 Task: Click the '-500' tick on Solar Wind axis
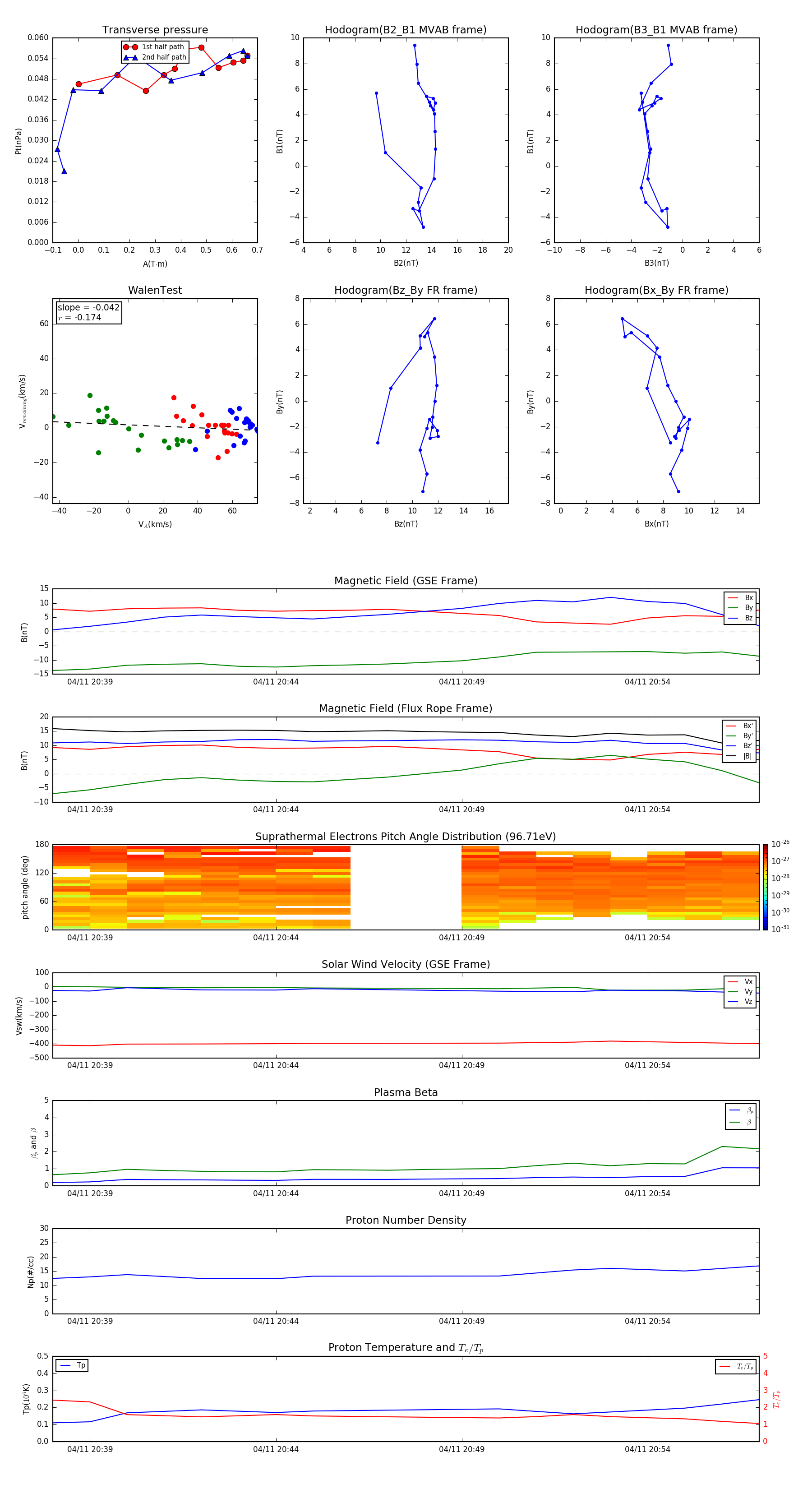coord(39,1057)
